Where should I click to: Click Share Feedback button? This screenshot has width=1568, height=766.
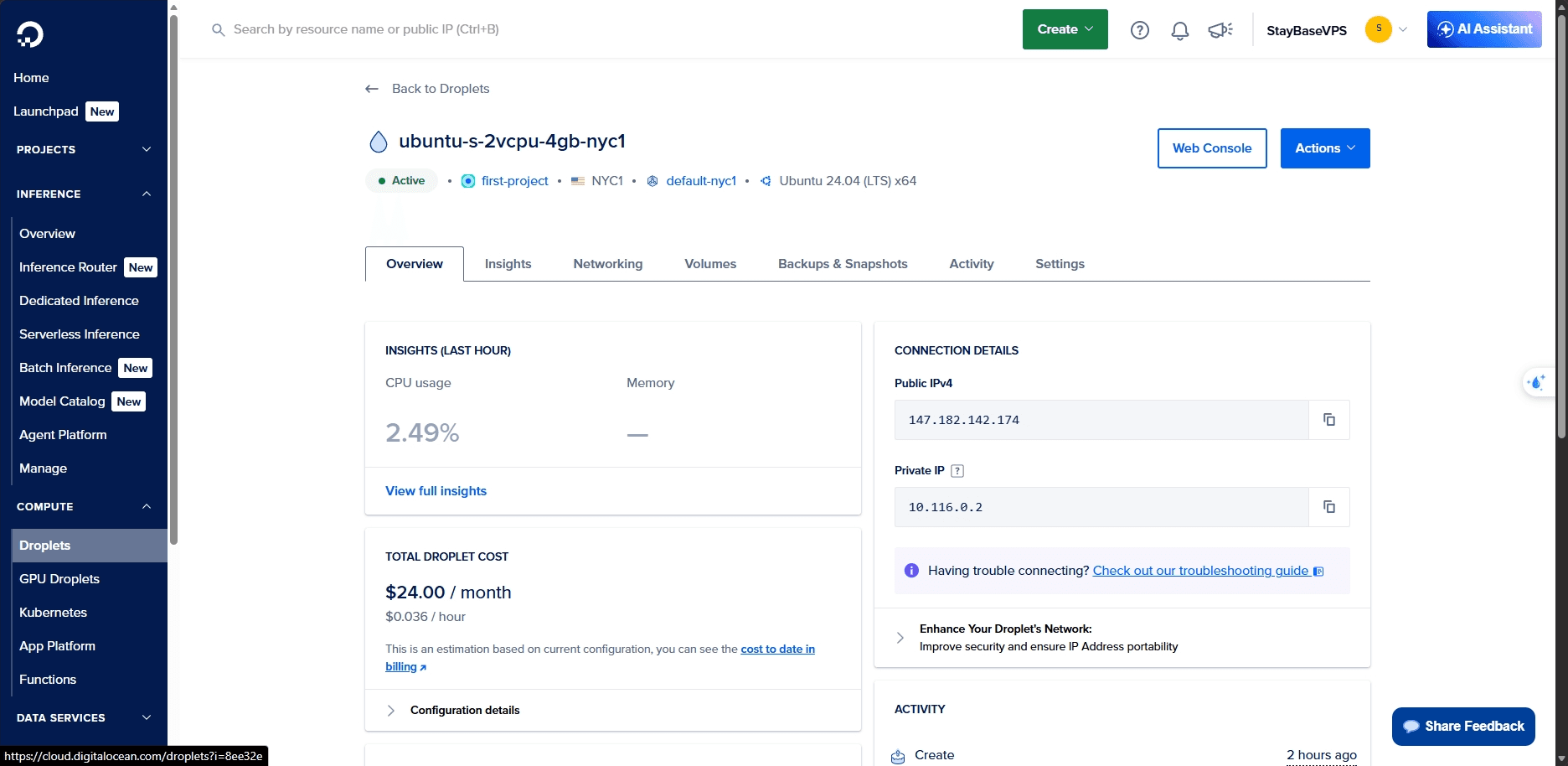(x=1463, y=727)
